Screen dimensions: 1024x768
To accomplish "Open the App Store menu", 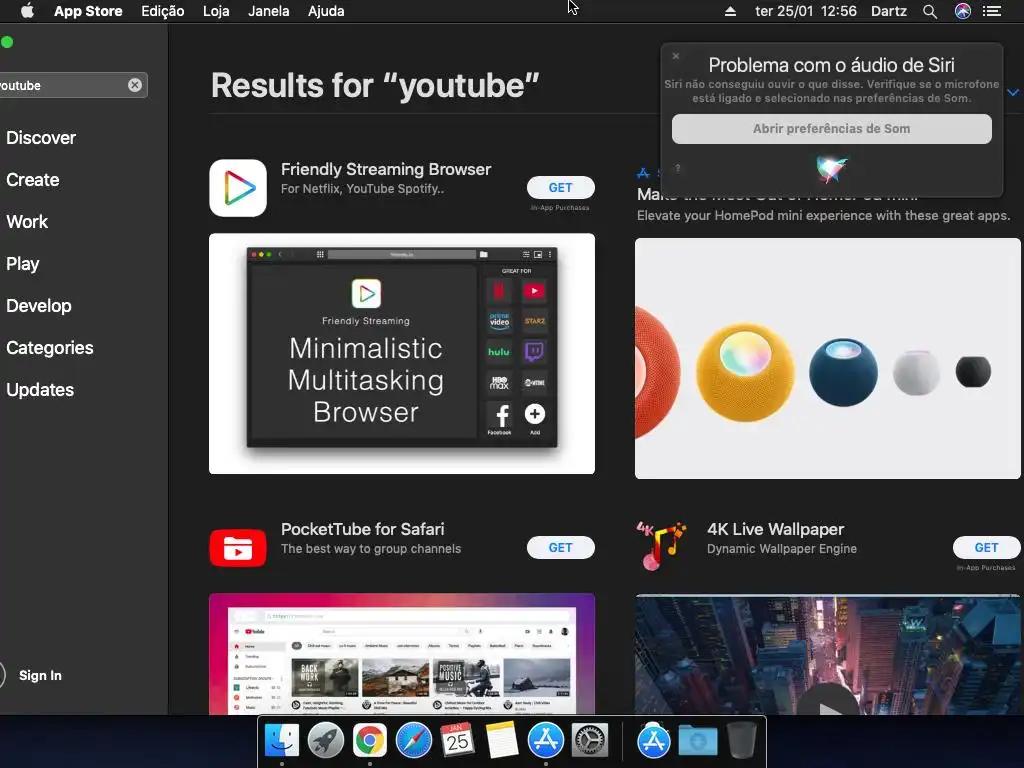I will pos(88,11).
